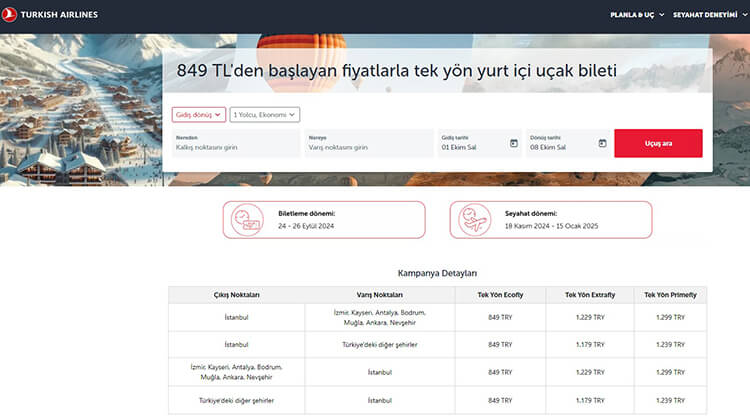
Task: Click the Kampanya Detayları heading
Action: 437,273
